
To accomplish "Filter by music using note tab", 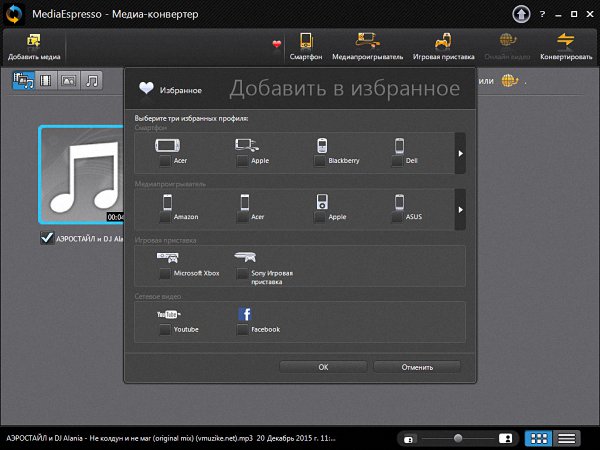I will pos(91,81).
